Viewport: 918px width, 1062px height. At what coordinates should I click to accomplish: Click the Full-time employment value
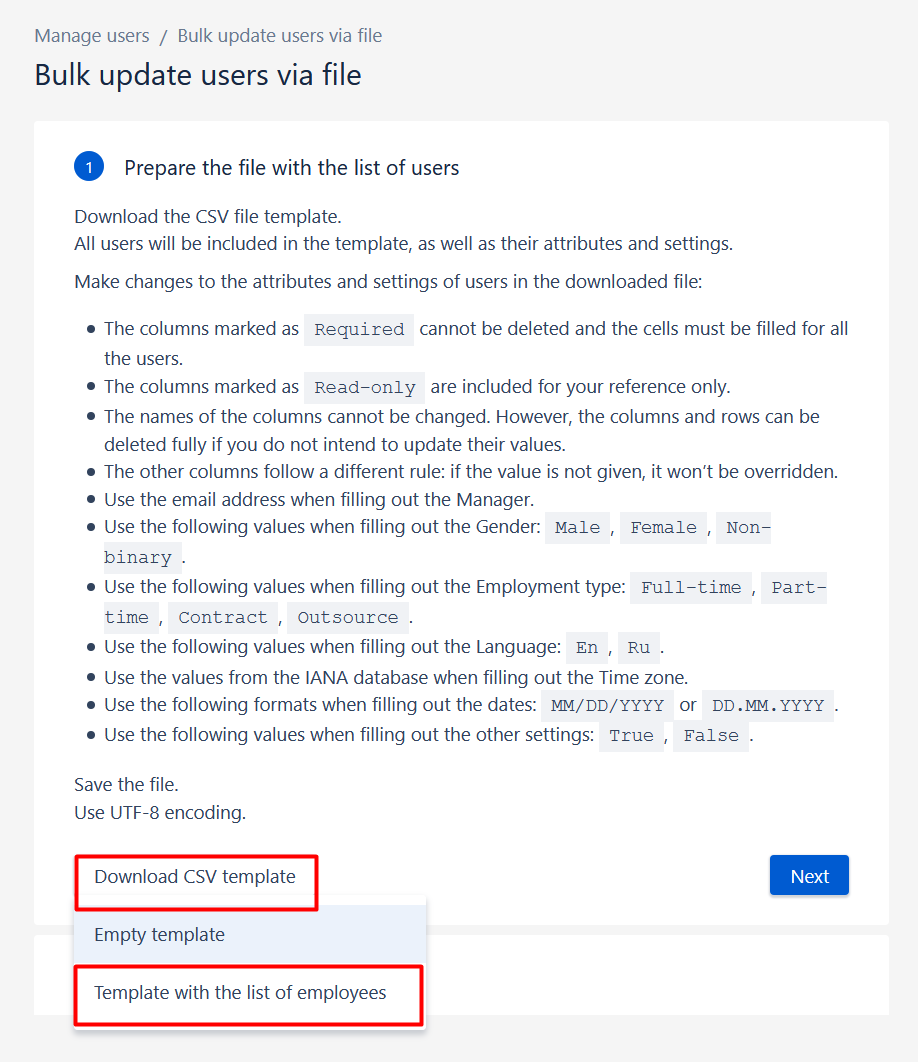(691, 587)
